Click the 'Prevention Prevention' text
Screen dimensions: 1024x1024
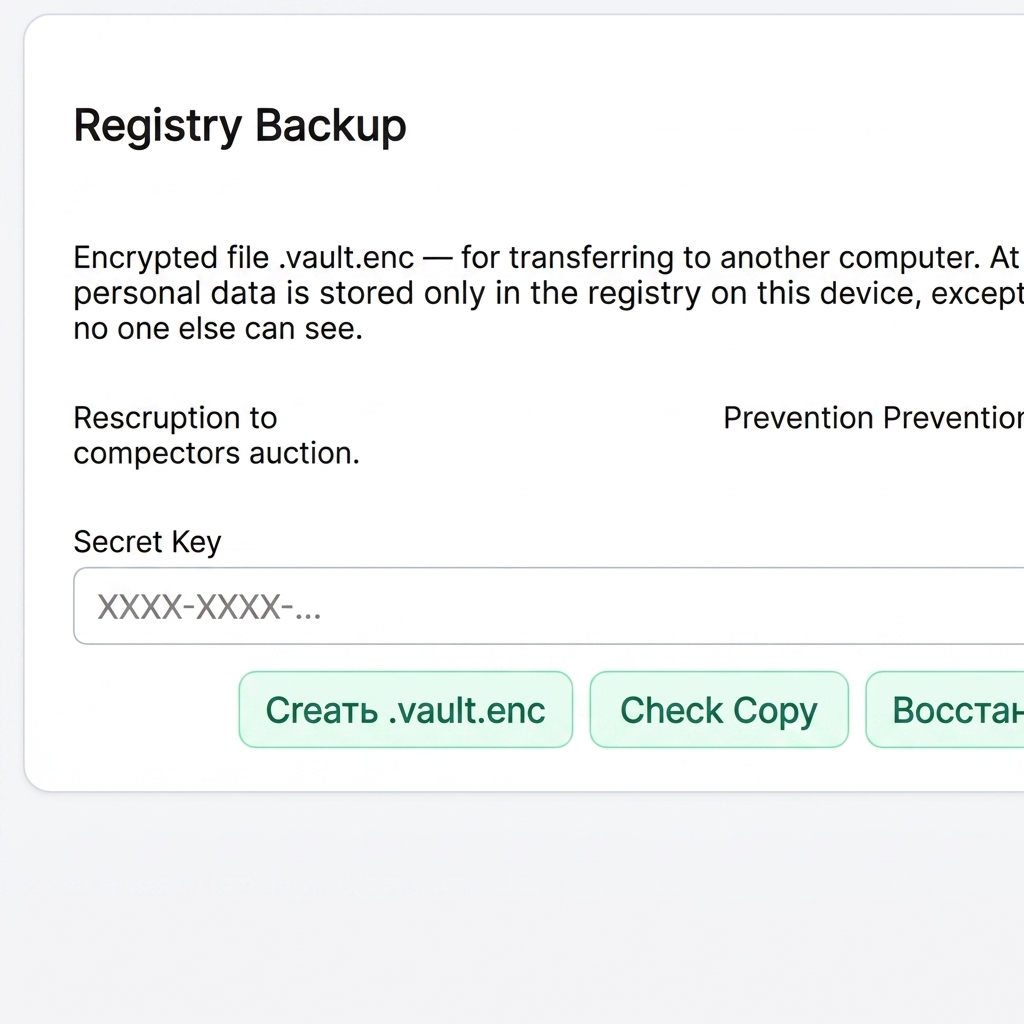[874, 417]
